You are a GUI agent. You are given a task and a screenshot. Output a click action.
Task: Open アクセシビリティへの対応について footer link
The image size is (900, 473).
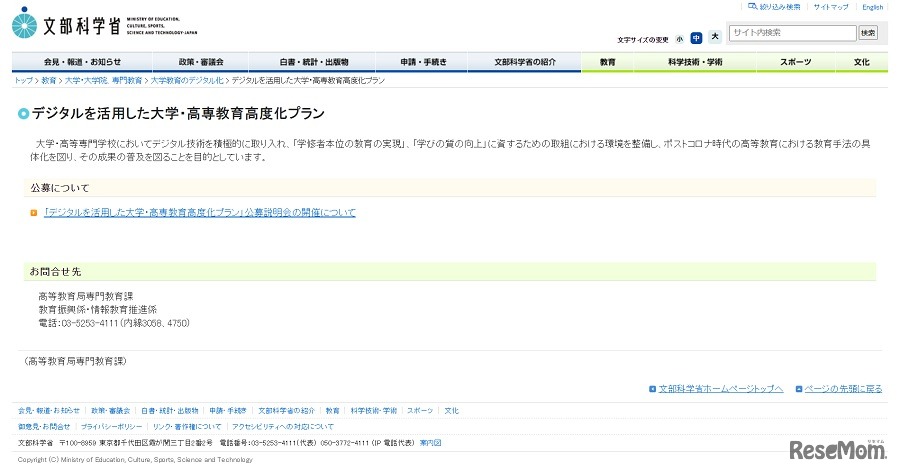(x=282, y=427)
